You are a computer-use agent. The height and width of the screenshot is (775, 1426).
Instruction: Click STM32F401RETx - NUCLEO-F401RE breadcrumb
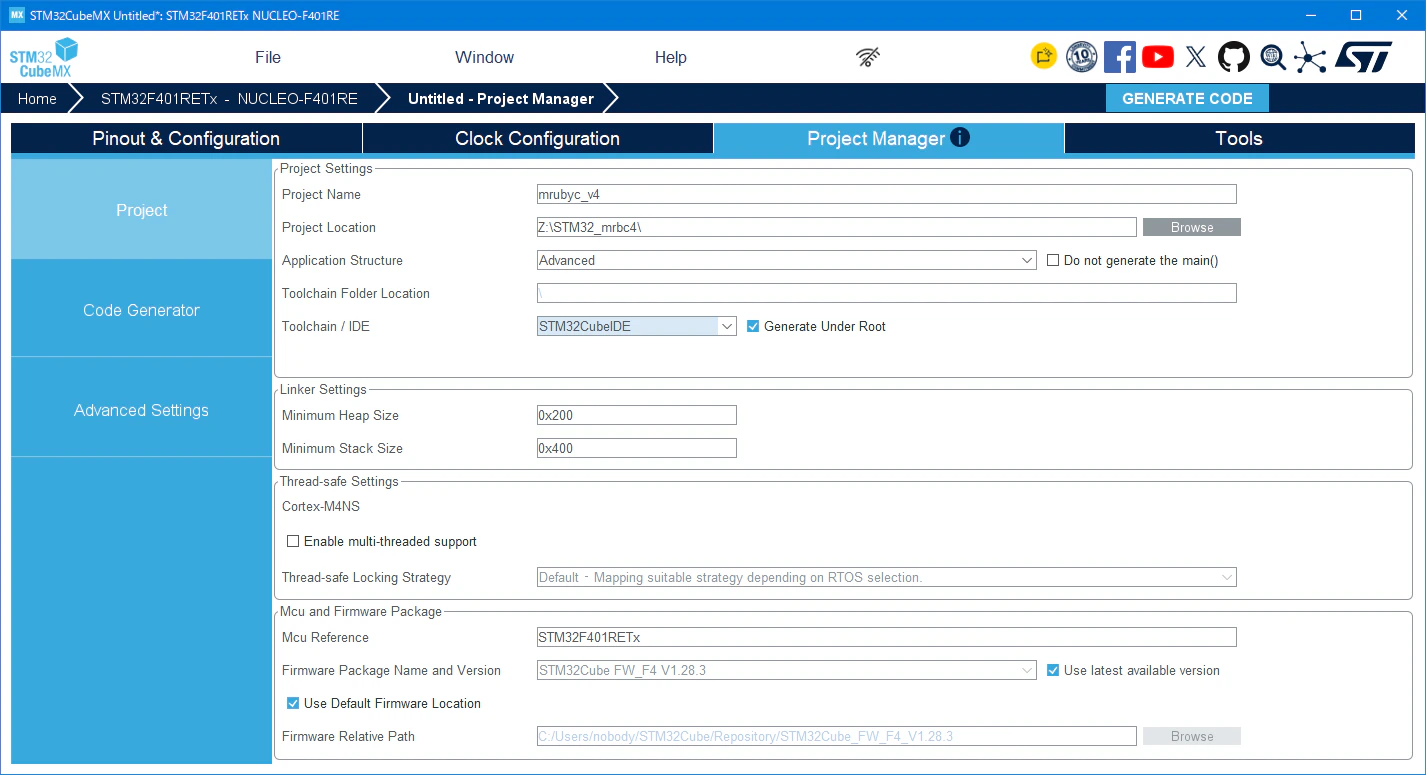point(229,98)
